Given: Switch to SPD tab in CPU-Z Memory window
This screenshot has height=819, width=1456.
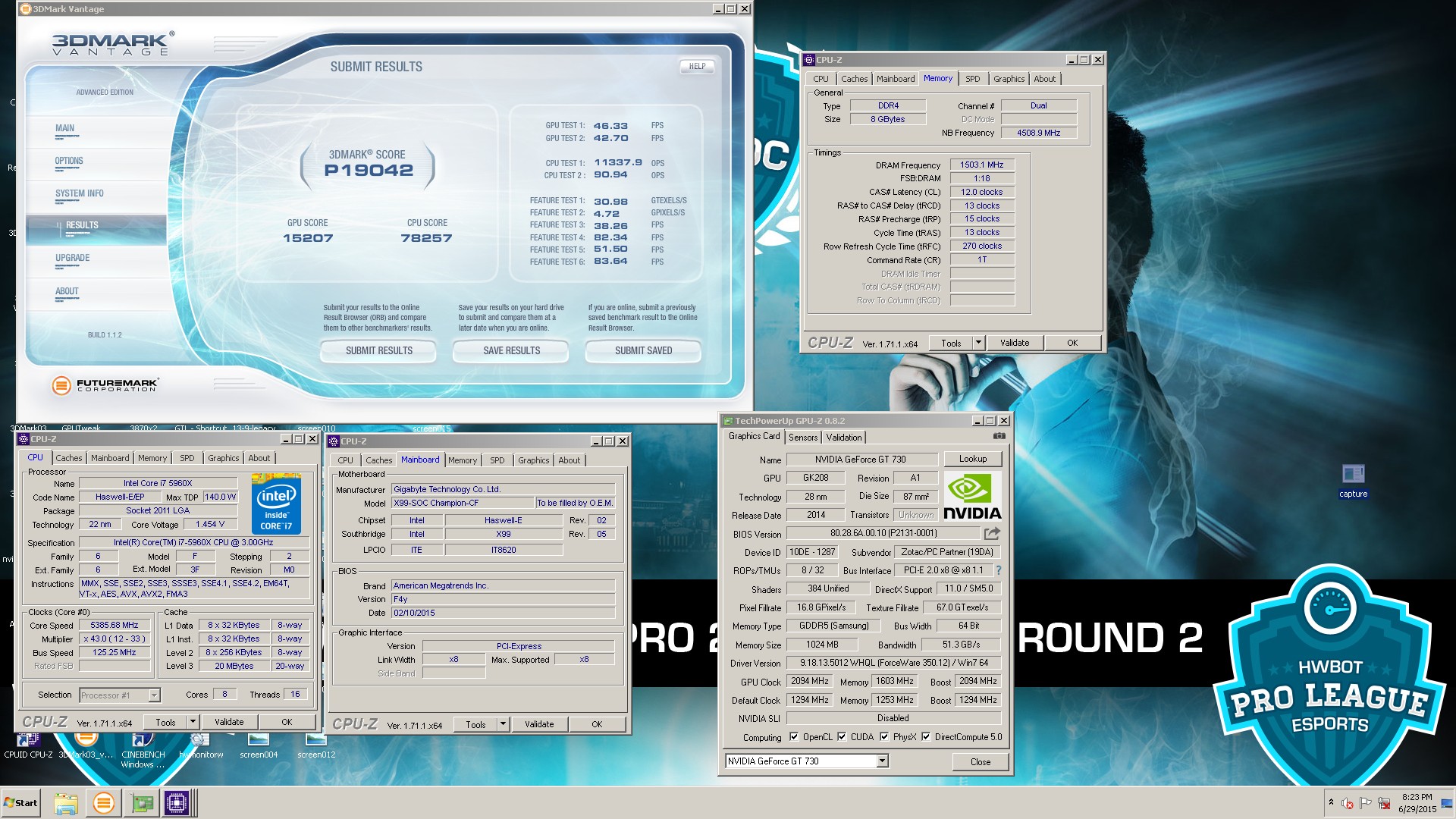Looking at the screenshot, I should (973, 79).
